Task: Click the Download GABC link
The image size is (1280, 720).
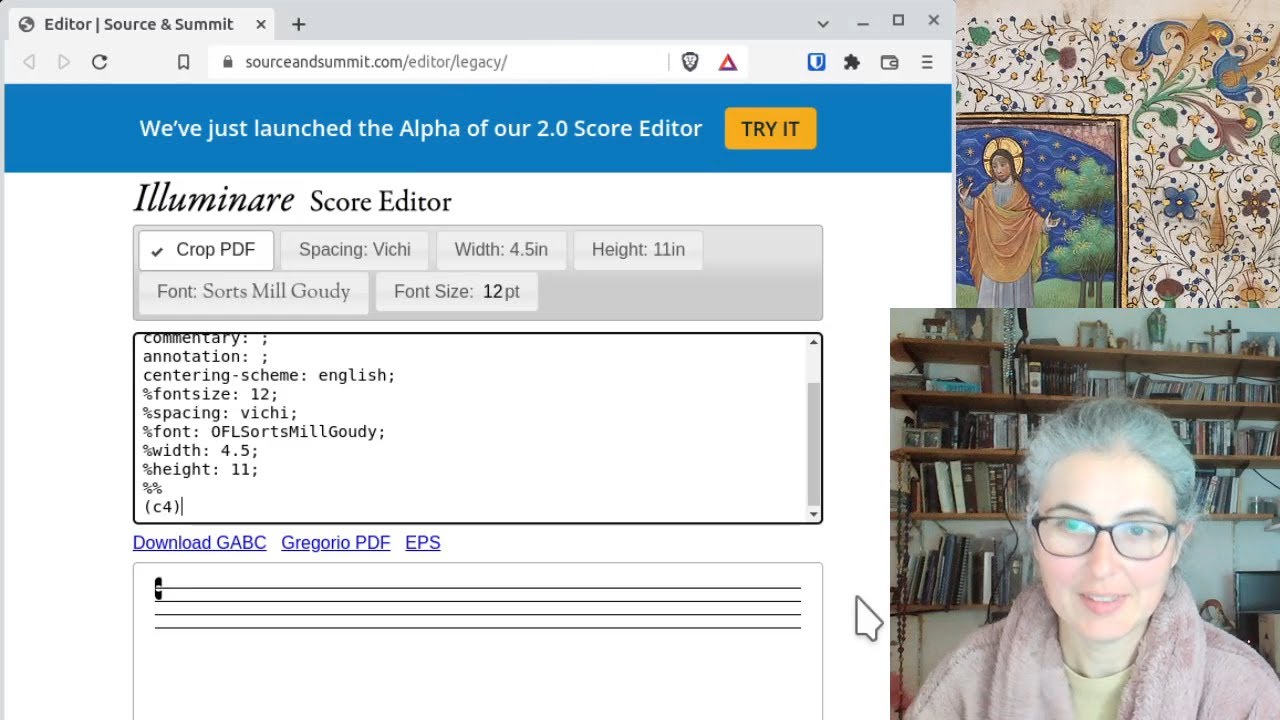Action: coord(200,543)
